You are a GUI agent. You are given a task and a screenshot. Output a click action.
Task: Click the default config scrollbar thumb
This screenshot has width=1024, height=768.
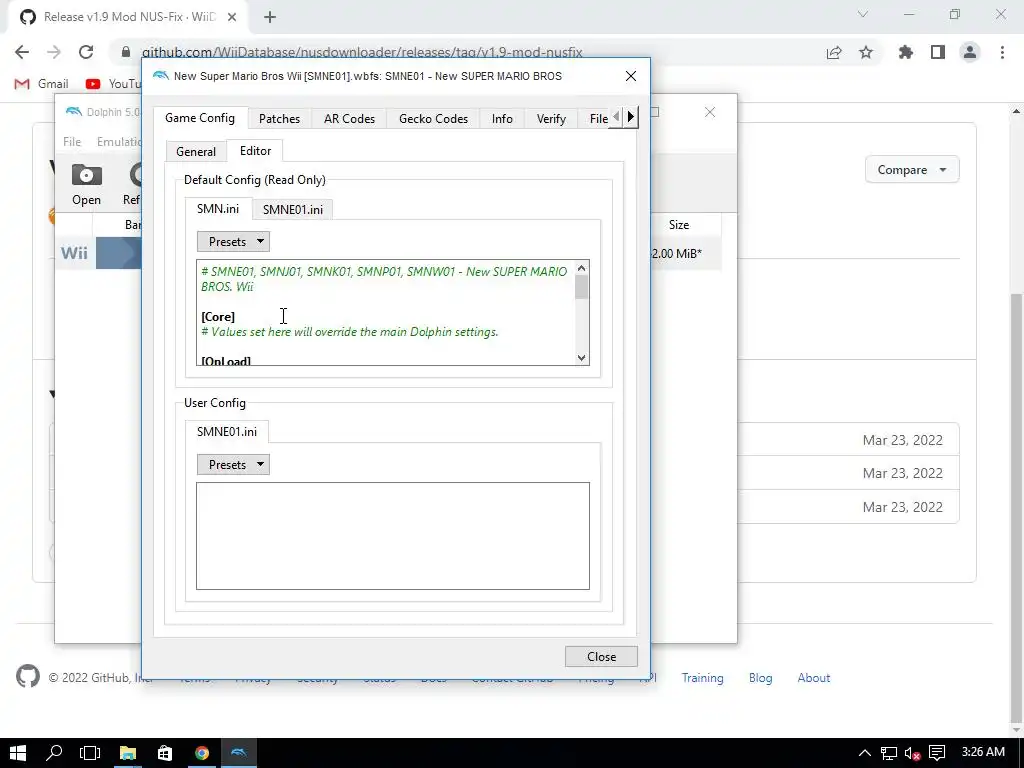pos(581,287)
